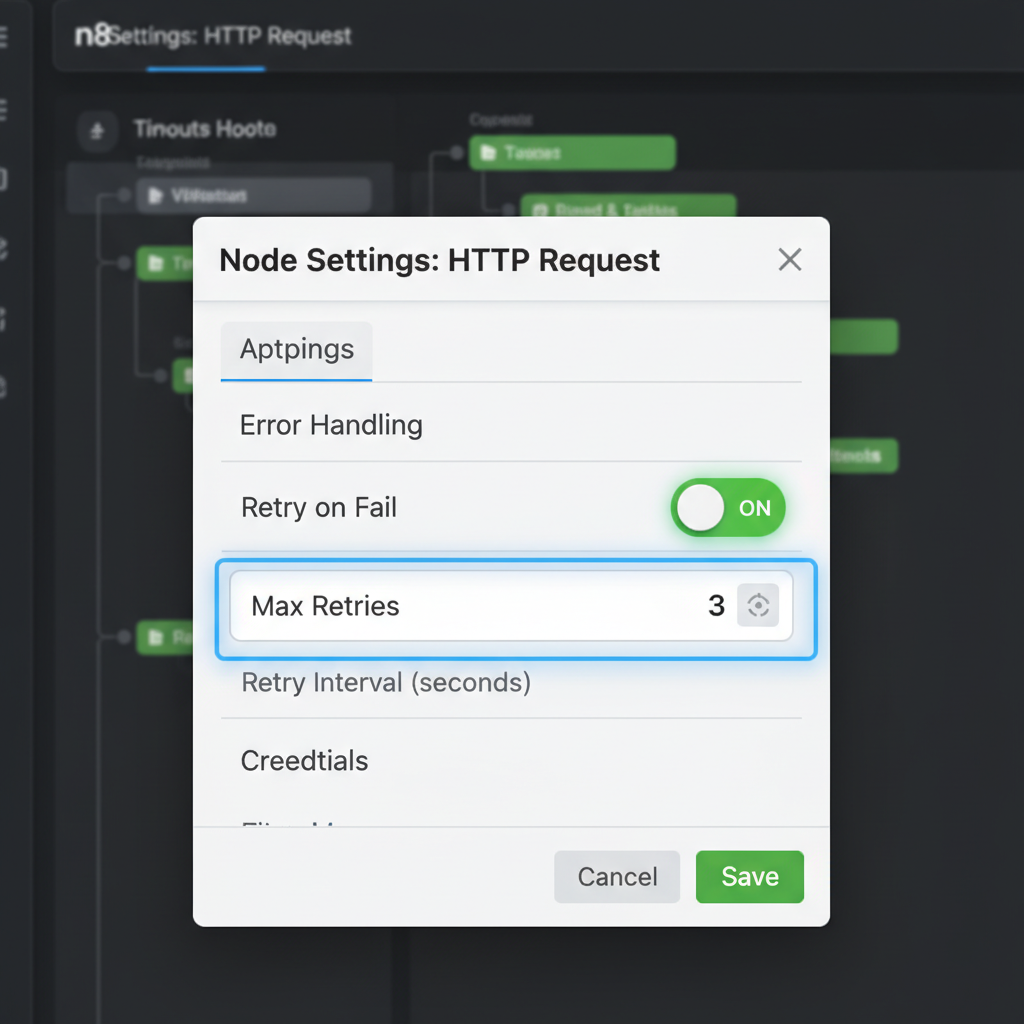Switch to the Aptpings tab
The width and height of the screenshot is (1024, 1024).
pos(296,349)
